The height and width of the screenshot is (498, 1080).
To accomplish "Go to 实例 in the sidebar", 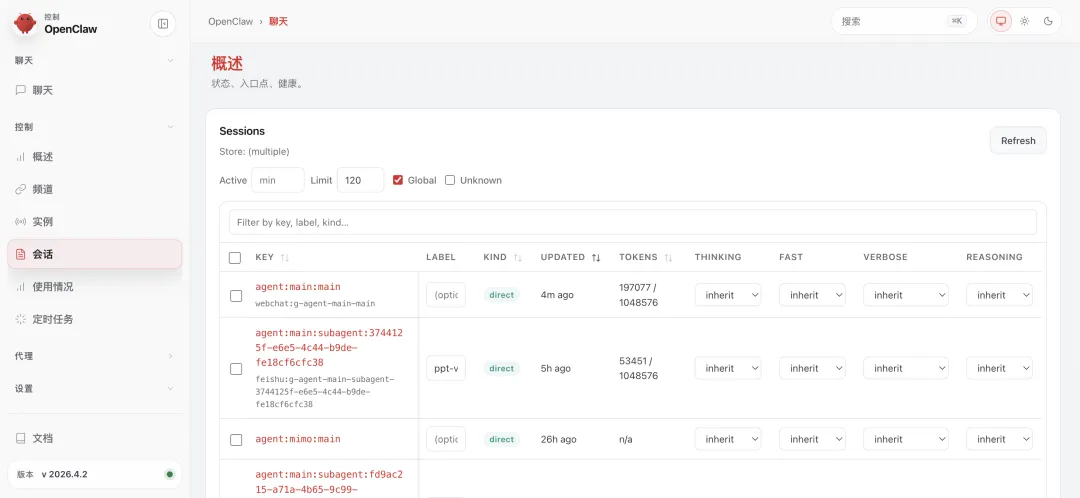I will click(95, 222).
